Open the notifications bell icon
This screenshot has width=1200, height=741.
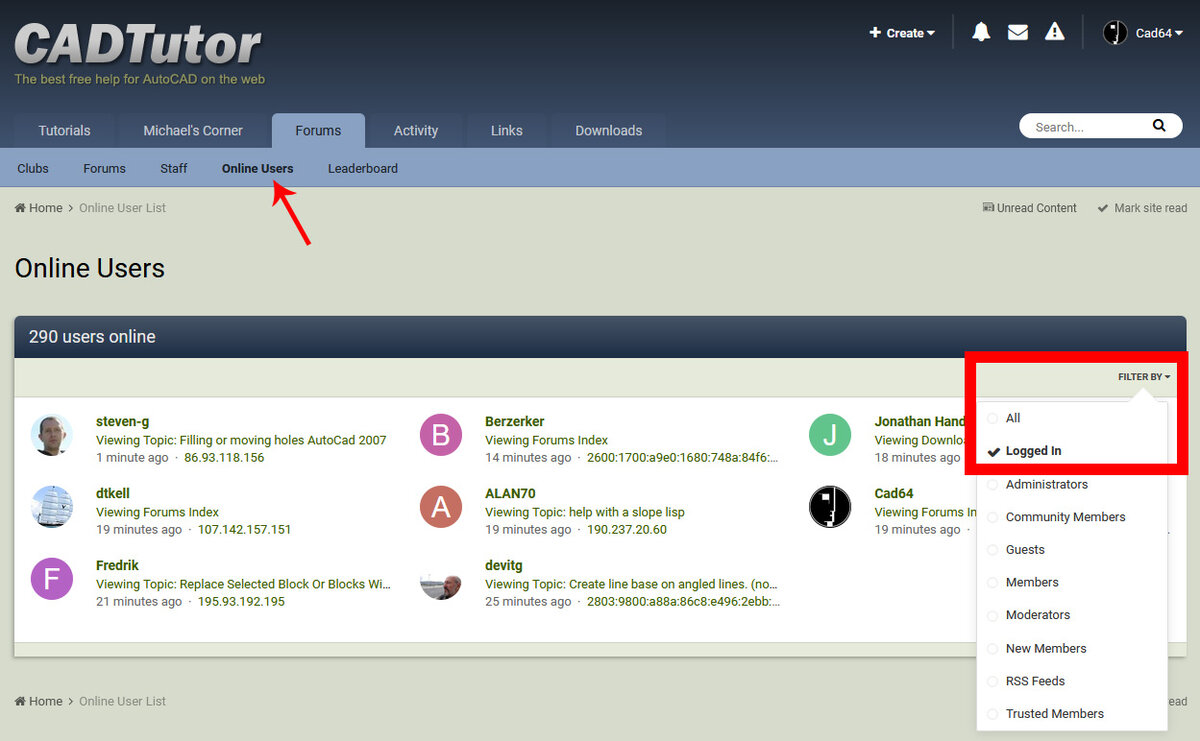(981, 32)
